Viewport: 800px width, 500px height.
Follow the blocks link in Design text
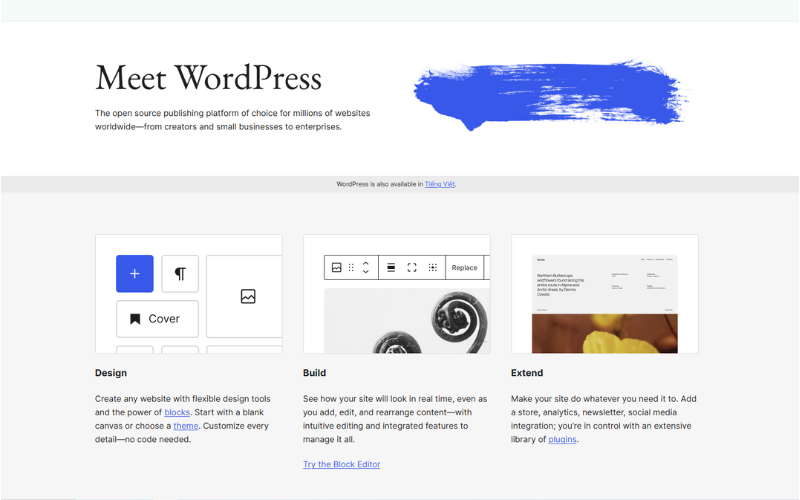177,412
